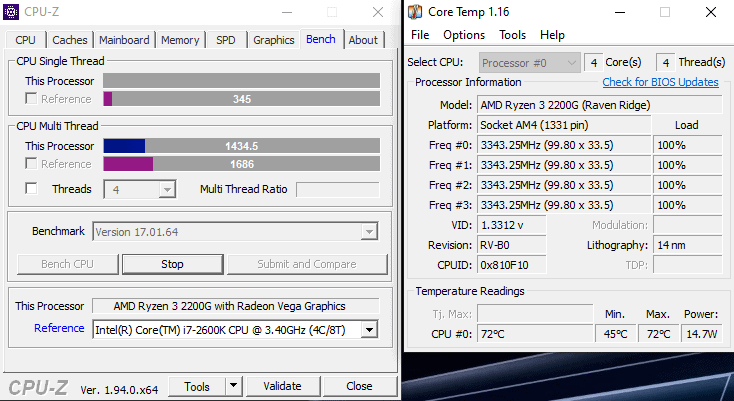Screen dimensions: 734x401
Task: Enable the single thread Reference checkbox
Action: coord(31,99)
